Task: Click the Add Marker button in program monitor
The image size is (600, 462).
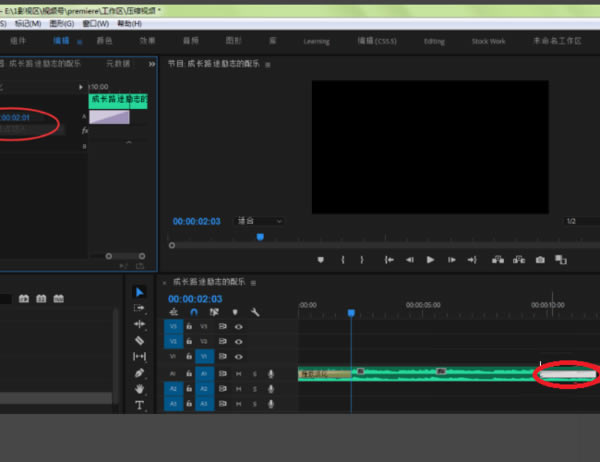Action: 321,259
